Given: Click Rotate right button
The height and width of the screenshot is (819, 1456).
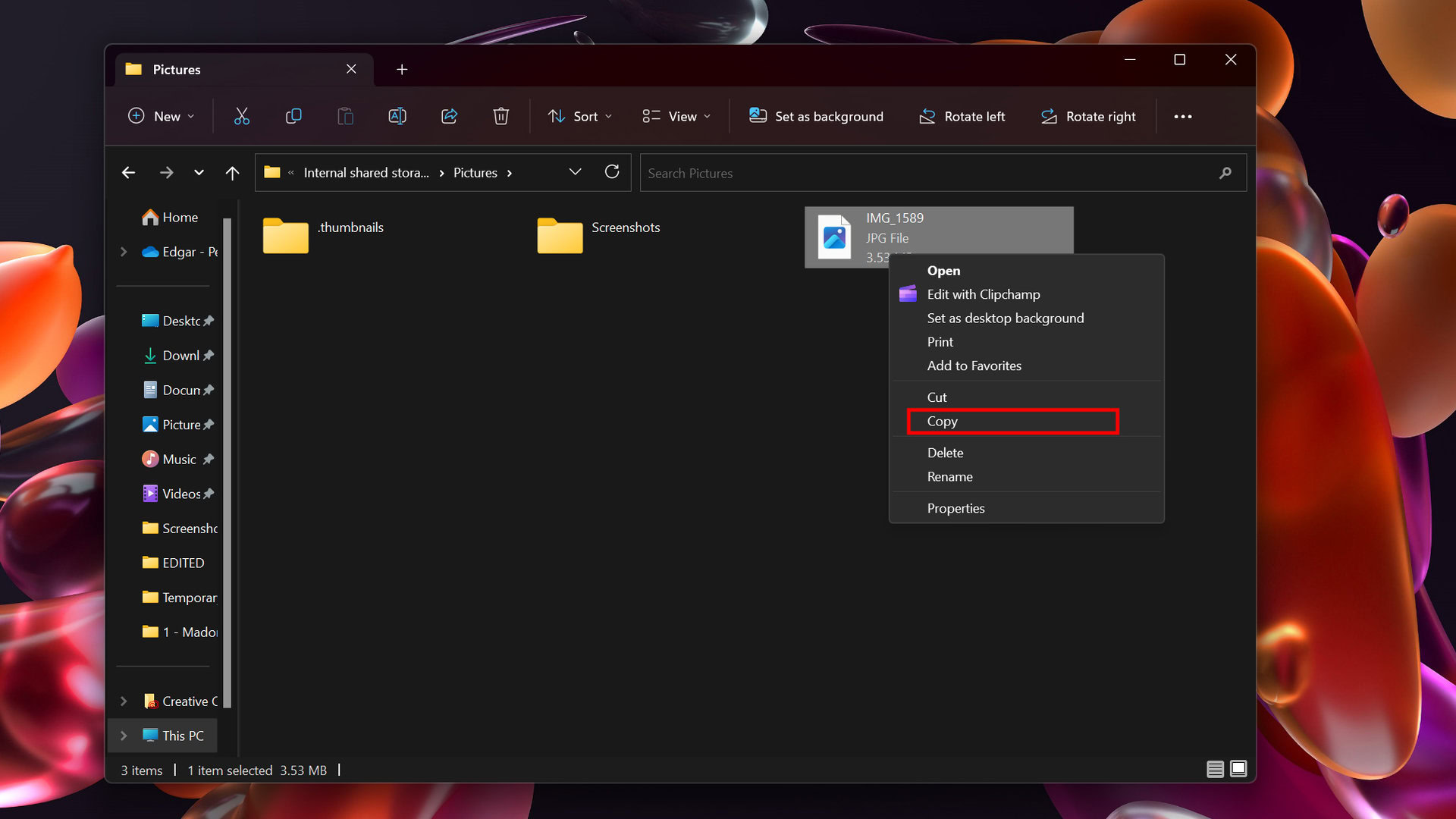Looking at the screenshot, I should [x=1088, y=116].
